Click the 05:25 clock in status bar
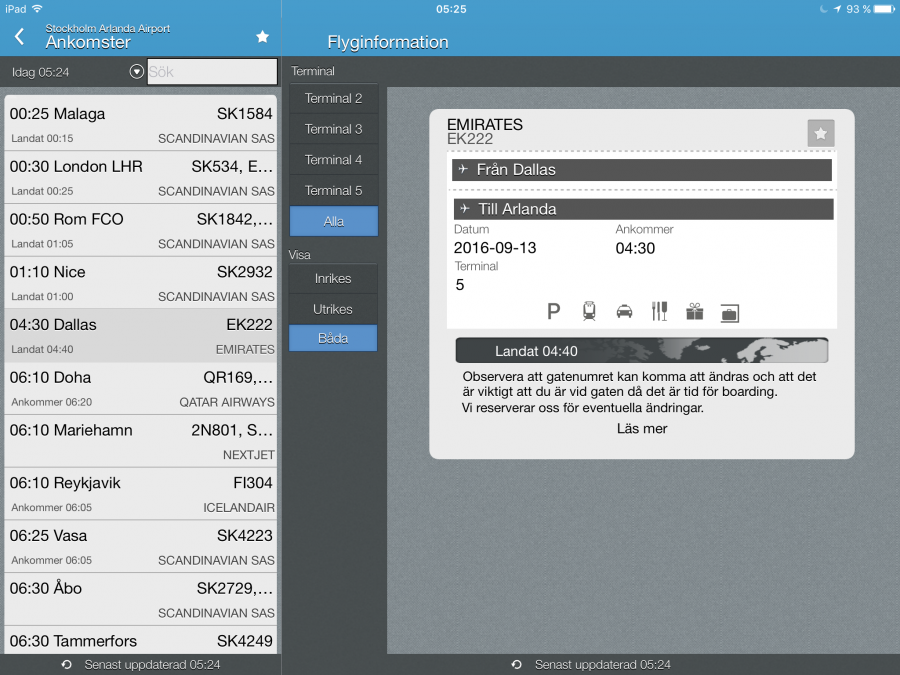The width and height of the screenshot is (900, 675). [x=451, y=9]
